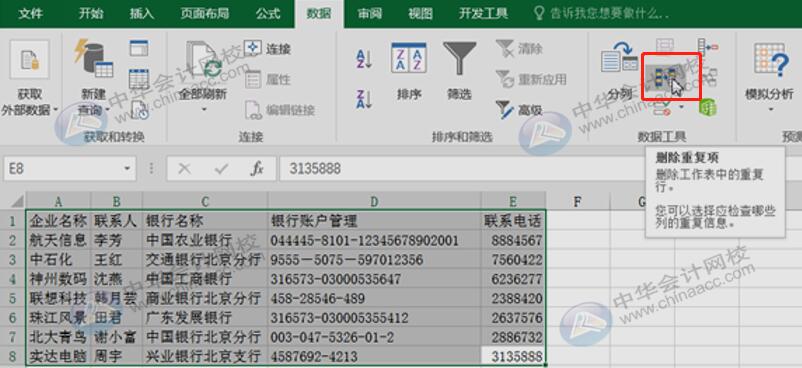Screen dimensions: 802x368
Task: Open the Name Box dropdown arrow
Action: (126, 168)
